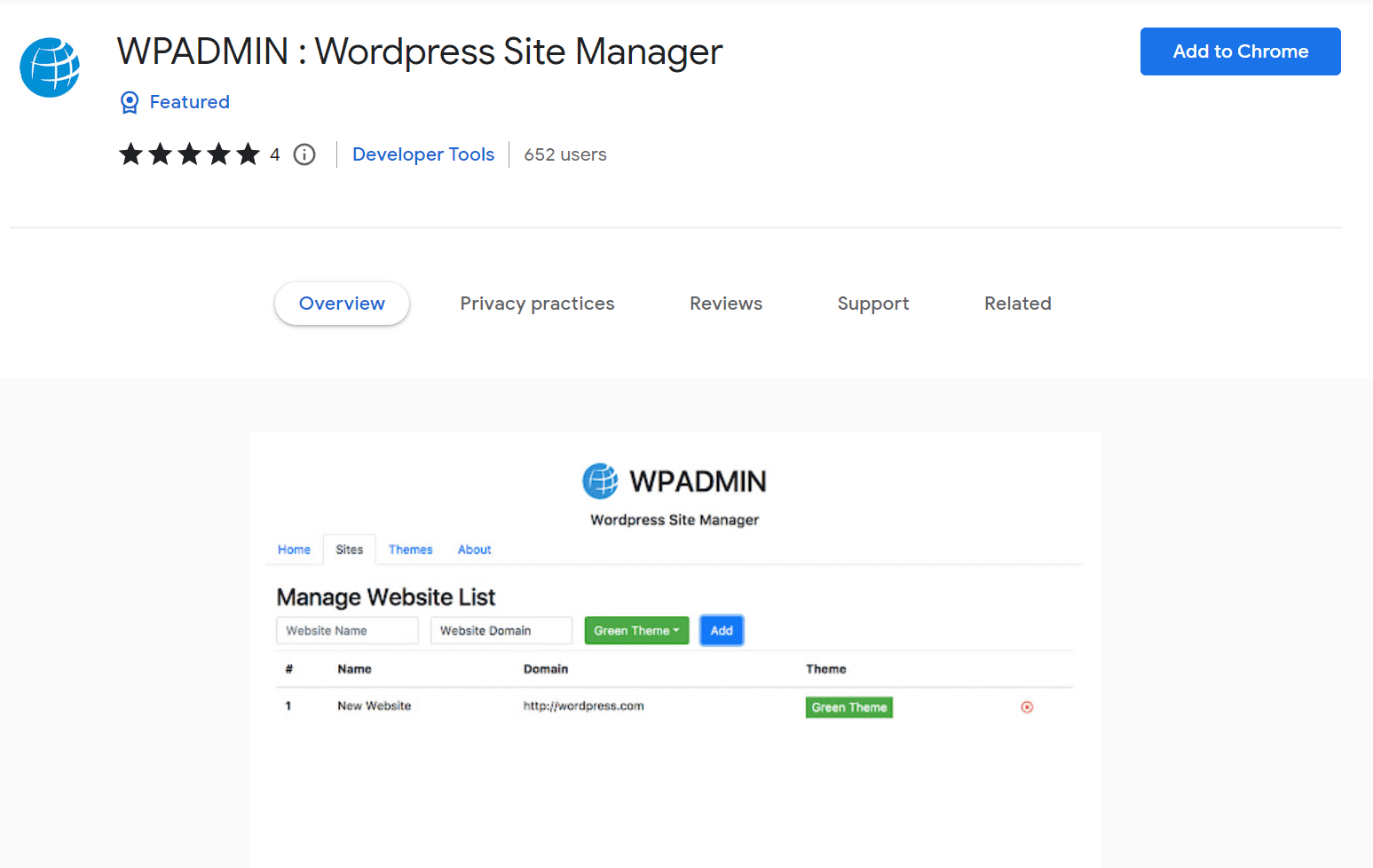Switch to the Related tab

tap(1017, 303)
